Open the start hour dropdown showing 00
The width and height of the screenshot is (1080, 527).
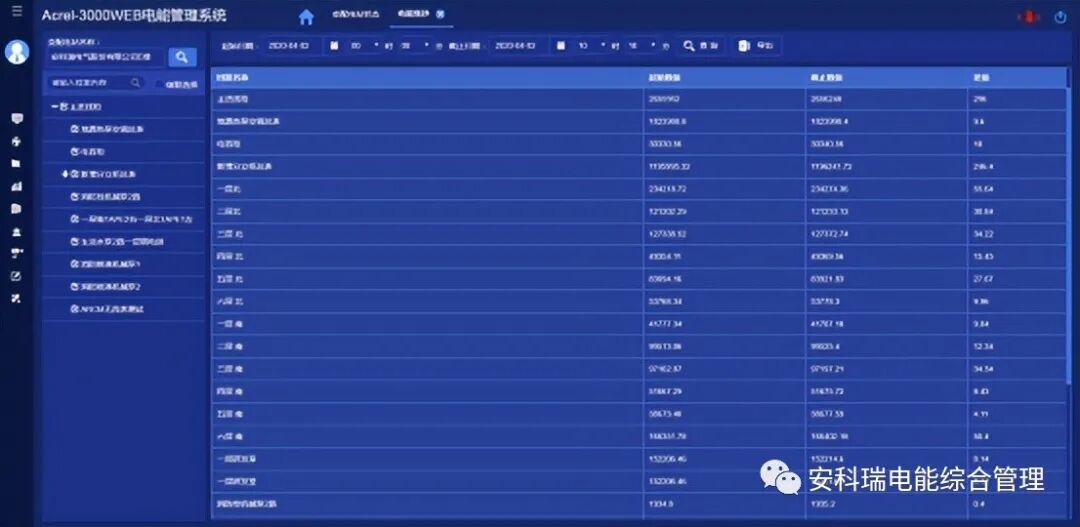tap(365, 45)
